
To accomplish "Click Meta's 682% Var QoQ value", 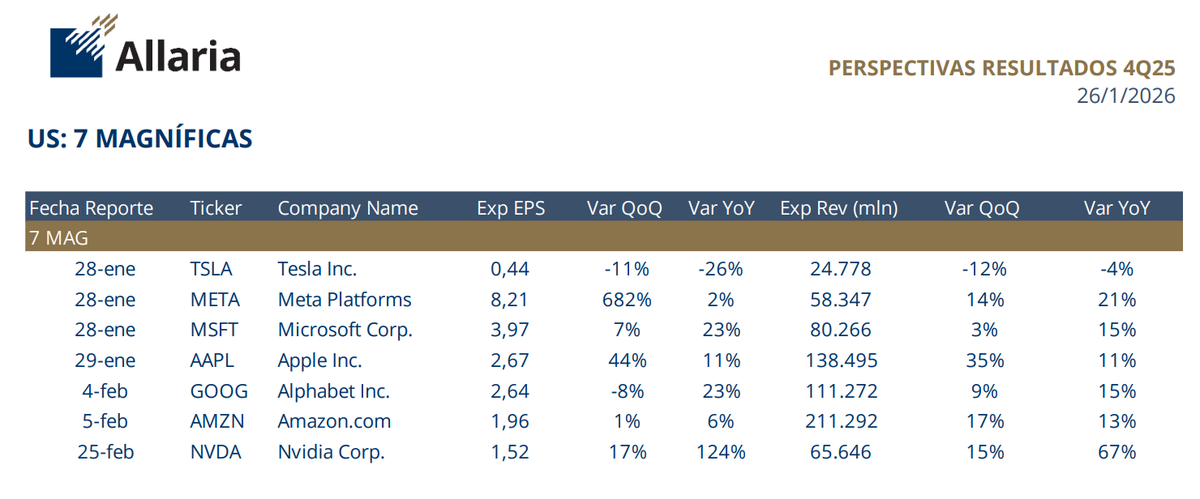I will 627,300.
